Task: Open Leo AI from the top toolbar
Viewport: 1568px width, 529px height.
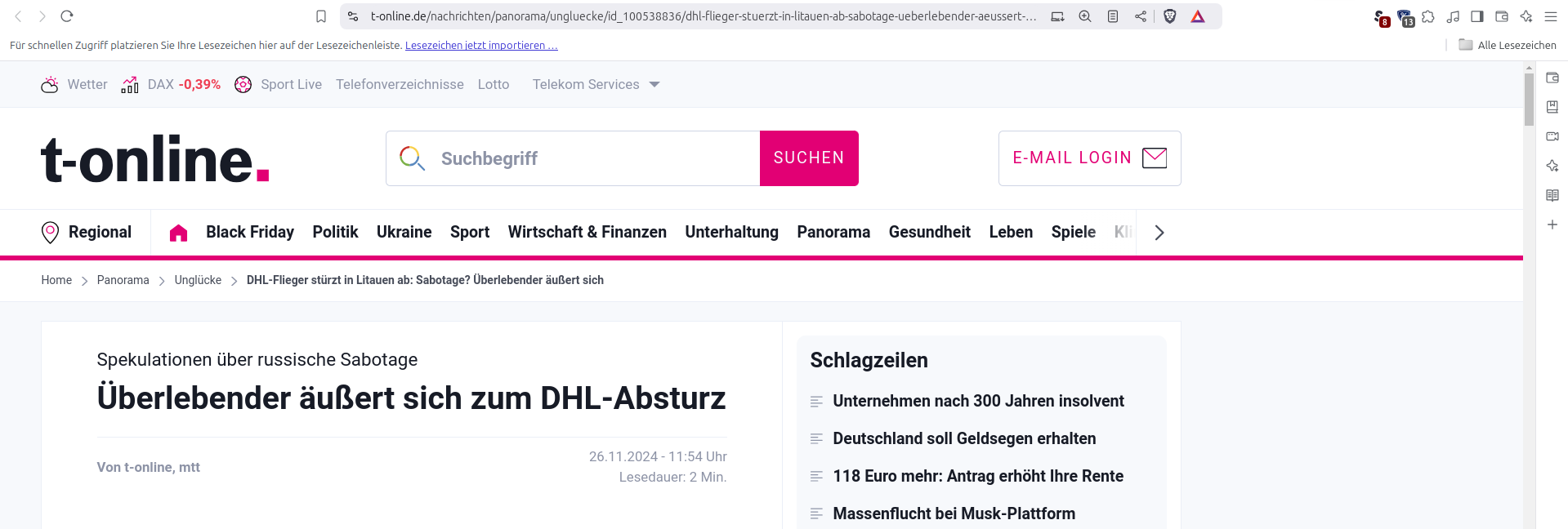Action: click(1526, 16)
